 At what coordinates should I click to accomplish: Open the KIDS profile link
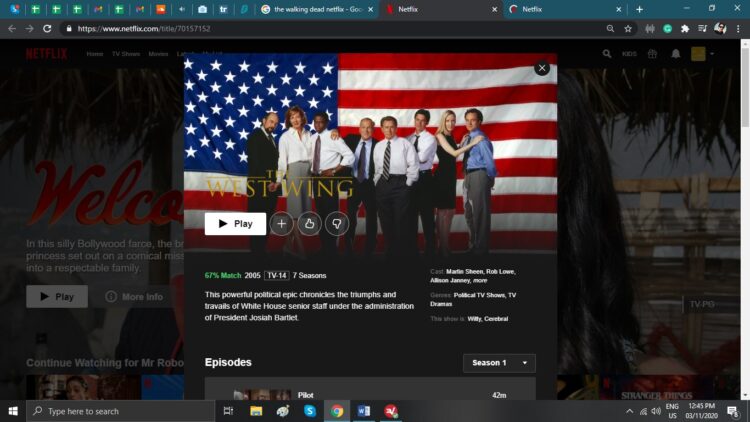coord(629,54)
